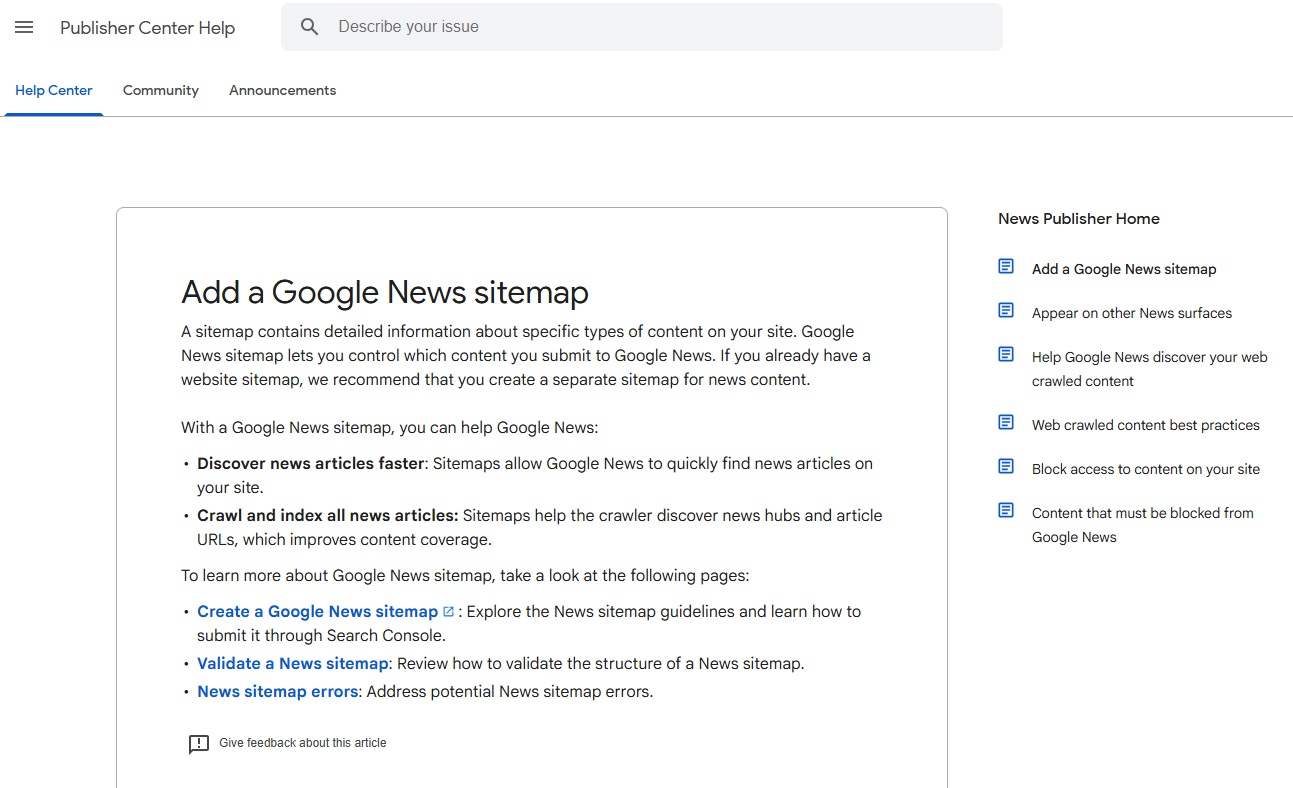Open the Announcements tab
The width and height of the screenshot is (1293, 788).
282,90
